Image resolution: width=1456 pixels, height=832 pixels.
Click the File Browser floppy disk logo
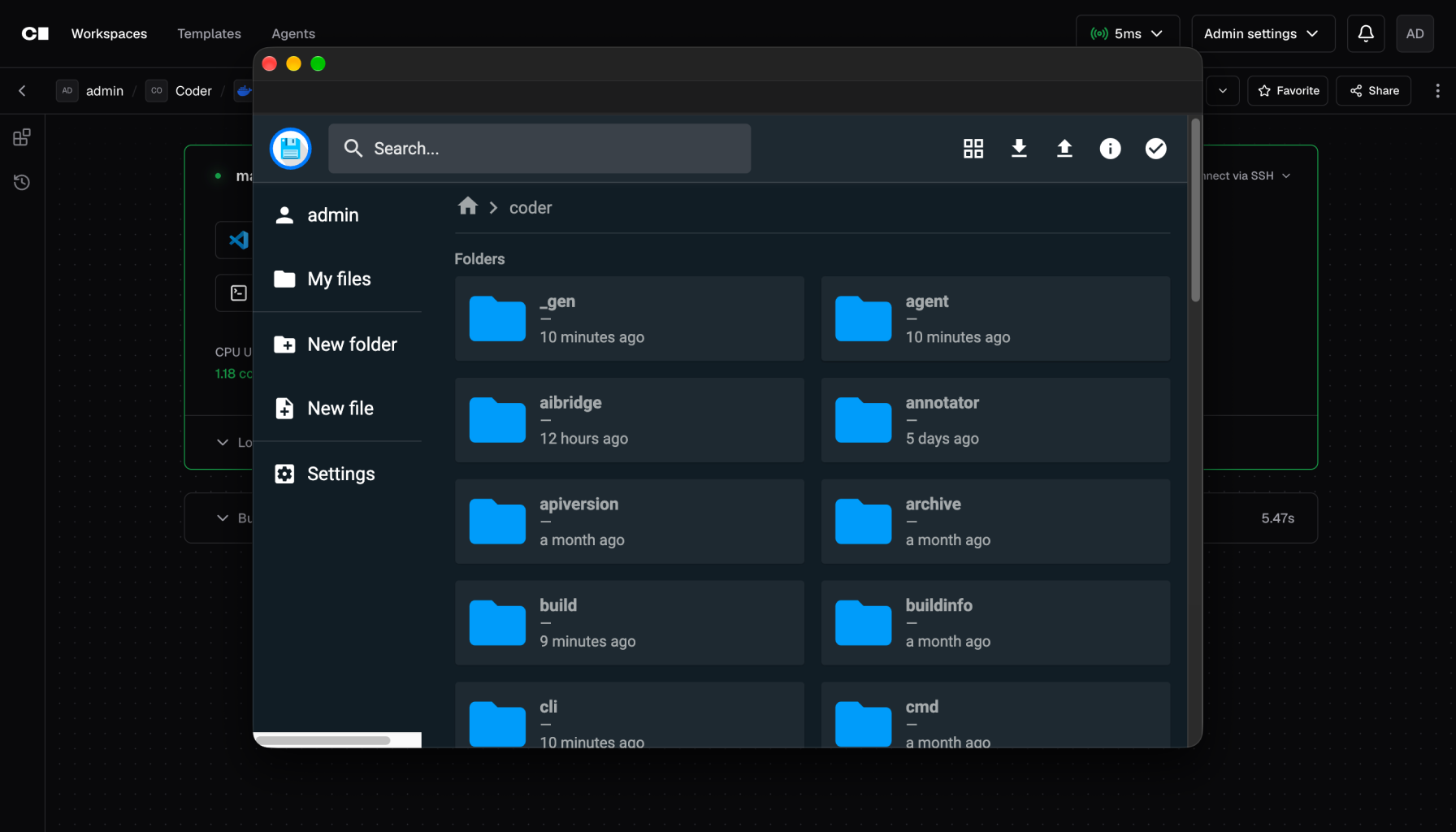pyautogui.click(x=290, y=149)
